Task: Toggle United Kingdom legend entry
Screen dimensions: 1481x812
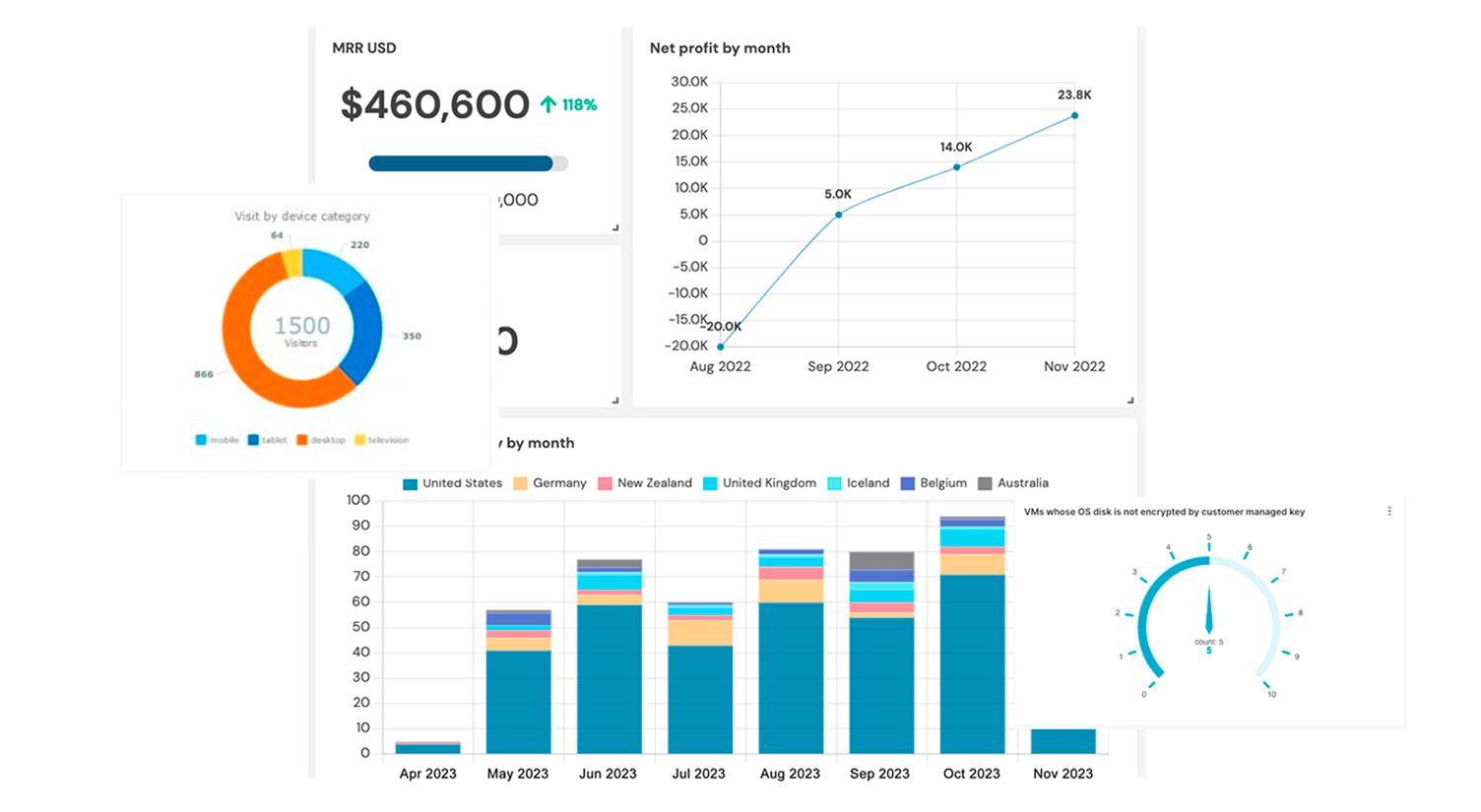Action: pyautogui.click(x=759, y=483)
